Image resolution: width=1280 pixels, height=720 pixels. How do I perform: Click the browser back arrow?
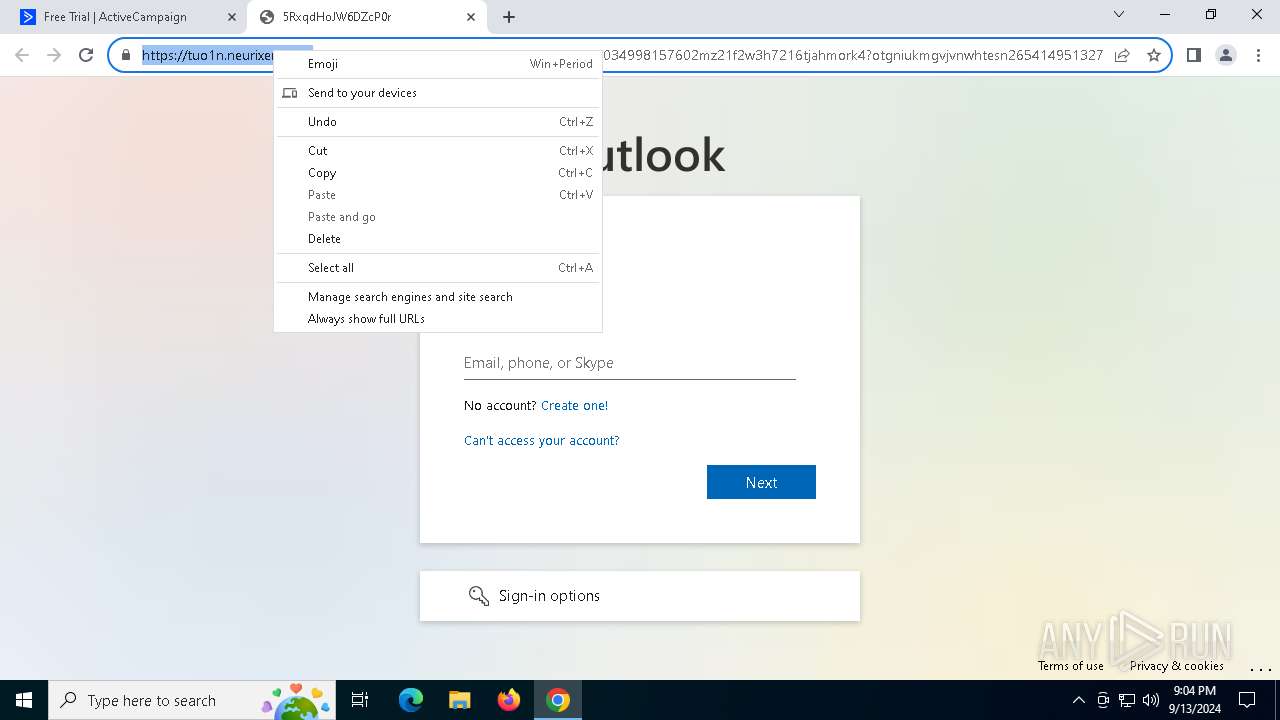tap(22, 55)
